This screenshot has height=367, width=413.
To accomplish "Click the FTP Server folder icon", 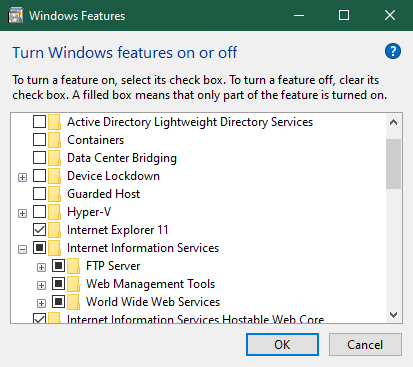I will coord(73,266).
